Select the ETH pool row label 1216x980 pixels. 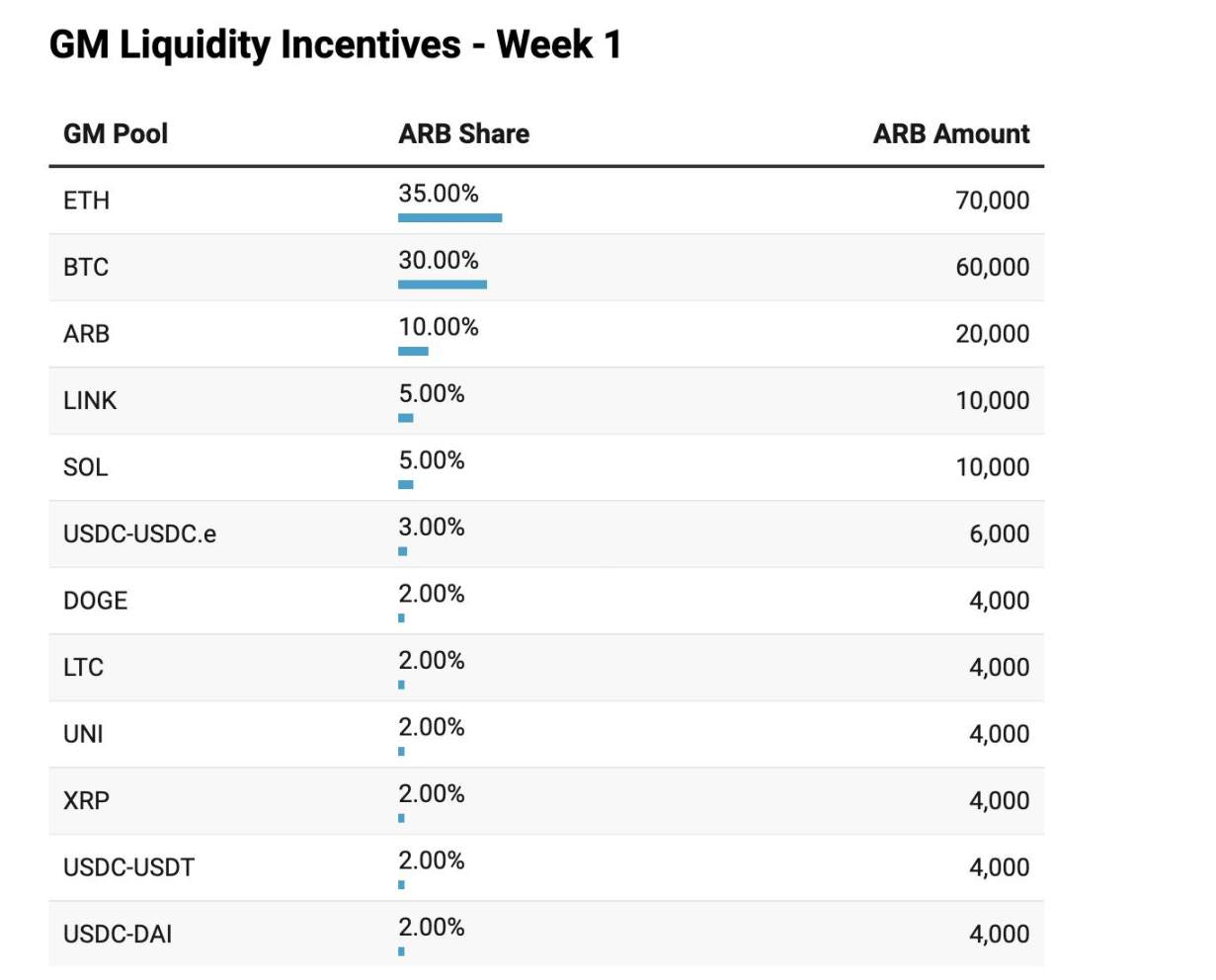coord(86,201)
